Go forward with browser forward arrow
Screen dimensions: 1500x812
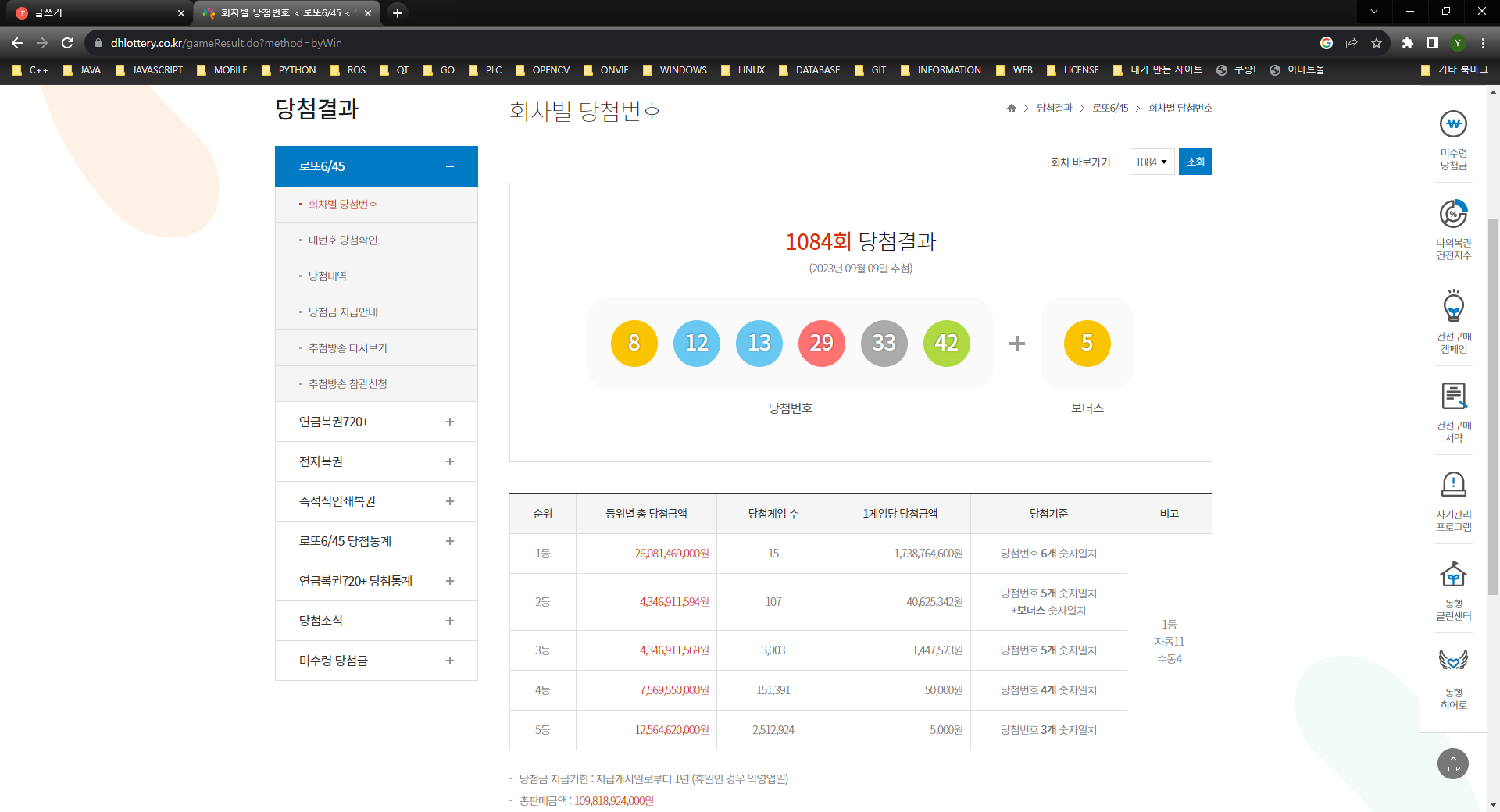point(42,43)
